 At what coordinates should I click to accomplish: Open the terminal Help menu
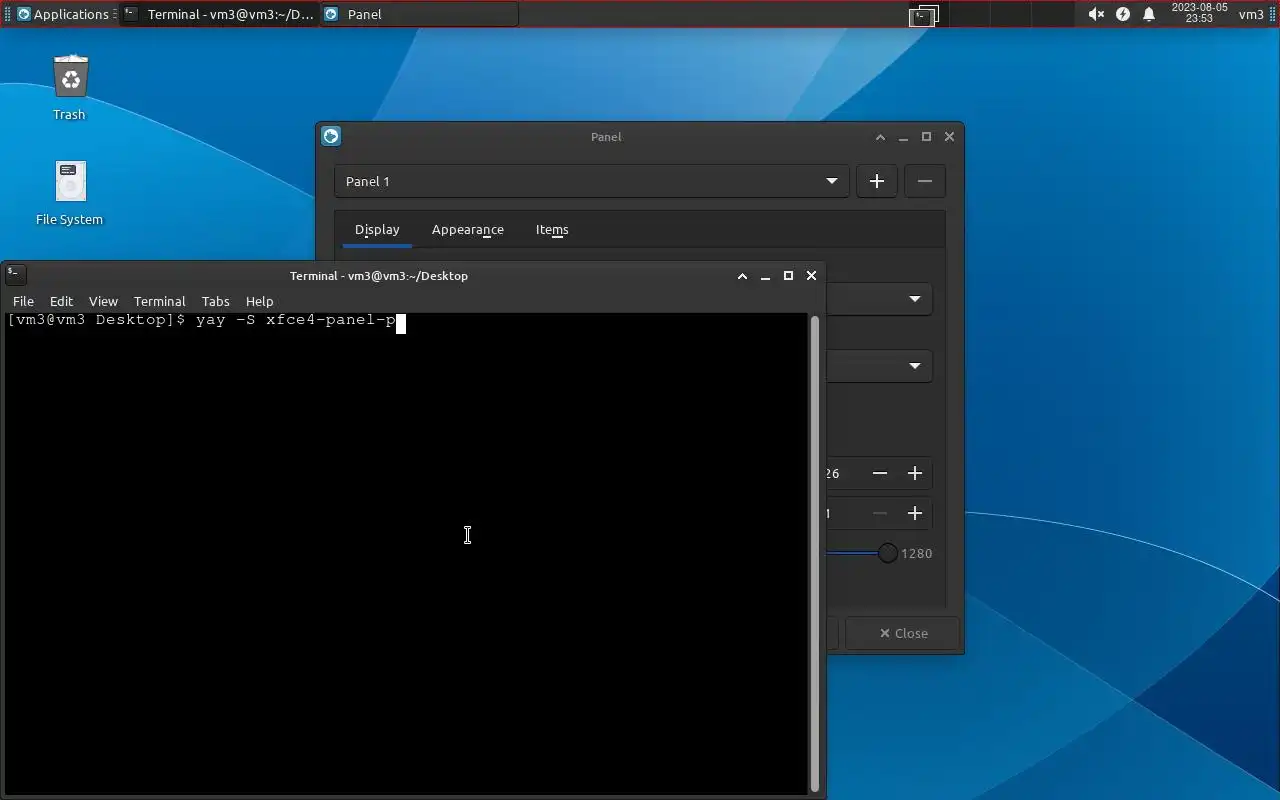pyautogui.click(x=259, y=301)
